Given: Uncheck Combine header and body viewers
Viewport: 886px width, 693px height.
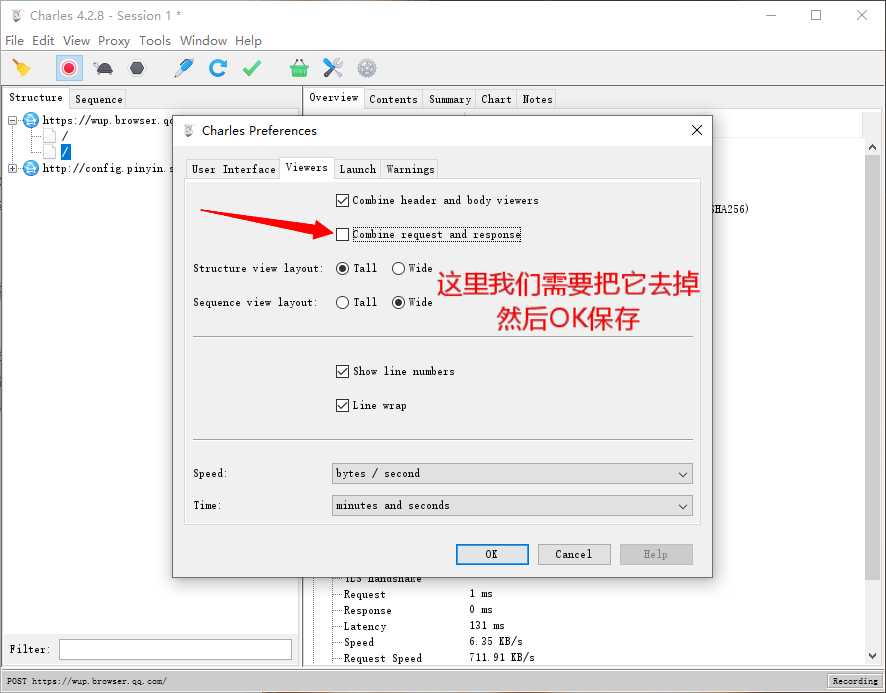Looking at the screenshot, I should pos(342,200).
